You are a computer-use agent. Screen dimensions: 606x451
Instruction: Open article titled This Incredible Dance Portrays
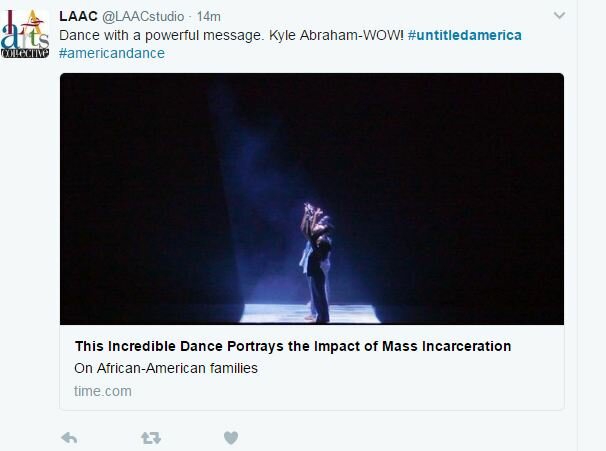[293, 346]
